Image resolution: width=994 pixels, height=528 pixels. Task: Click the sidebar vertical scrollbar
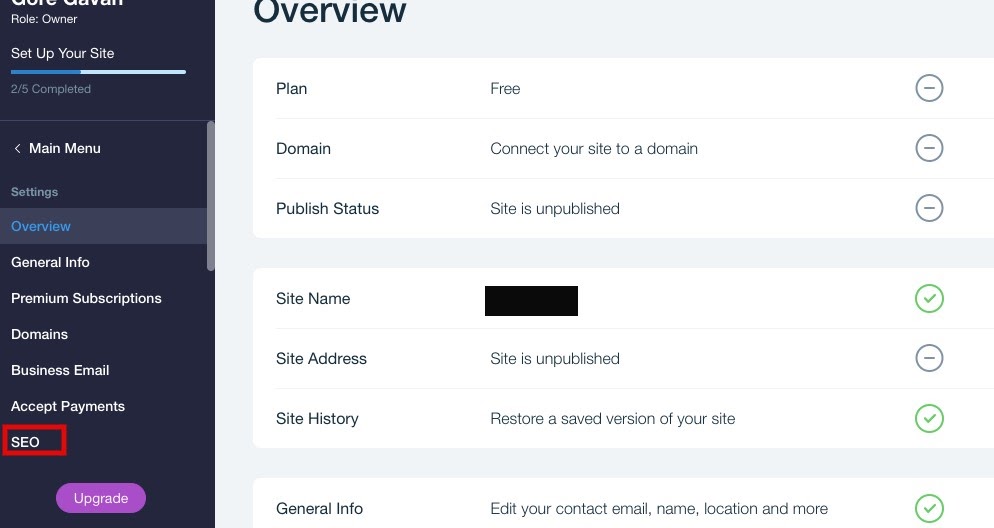tap(210, 195)
